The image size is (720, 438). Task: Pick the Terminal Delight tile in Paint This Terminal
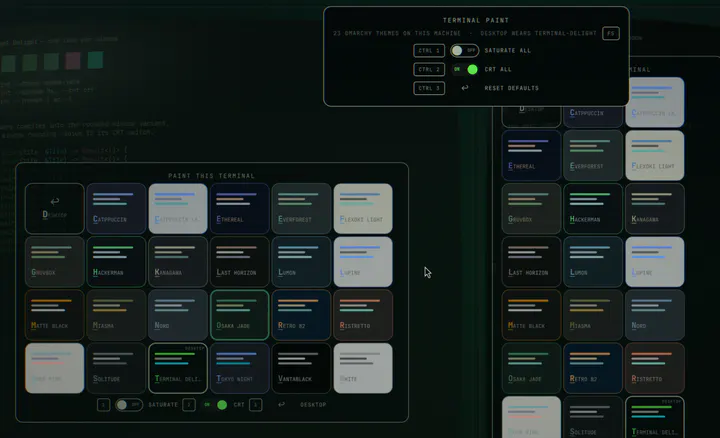click(x=178, y=368)
